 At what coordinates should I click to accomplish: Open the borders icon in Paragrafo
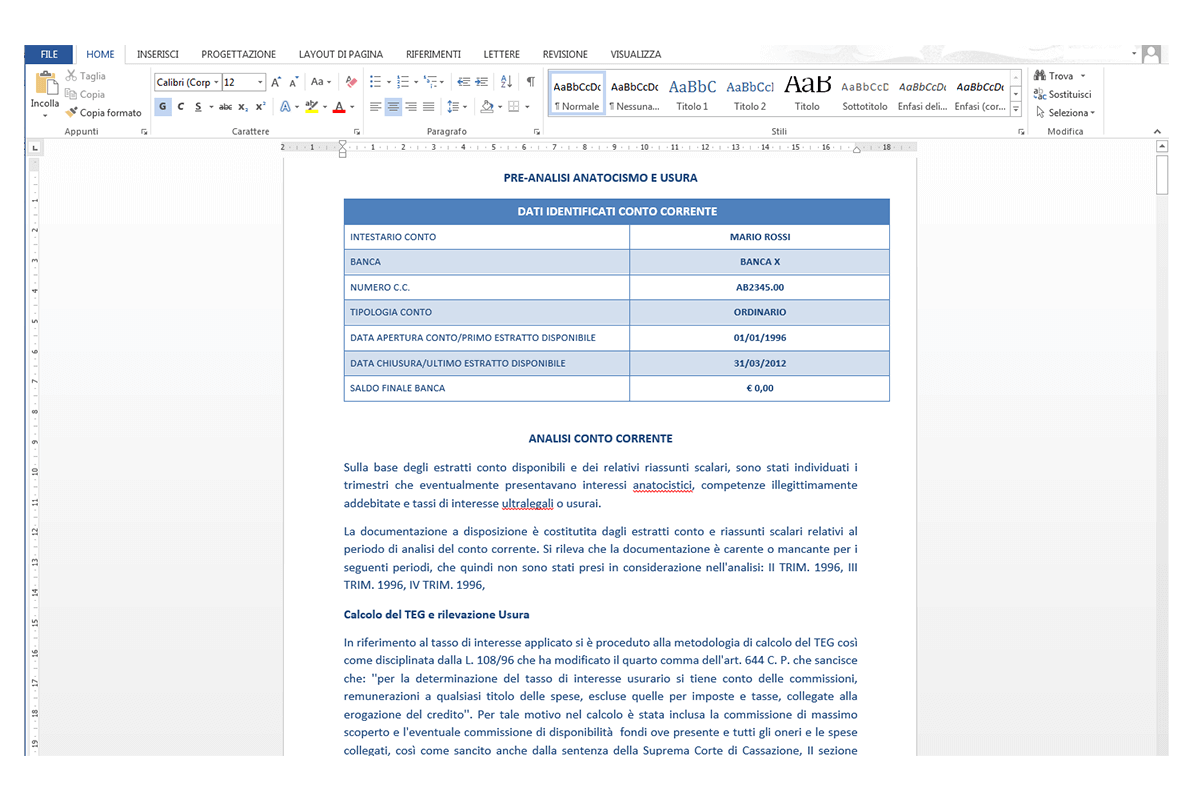pos(514,107)
